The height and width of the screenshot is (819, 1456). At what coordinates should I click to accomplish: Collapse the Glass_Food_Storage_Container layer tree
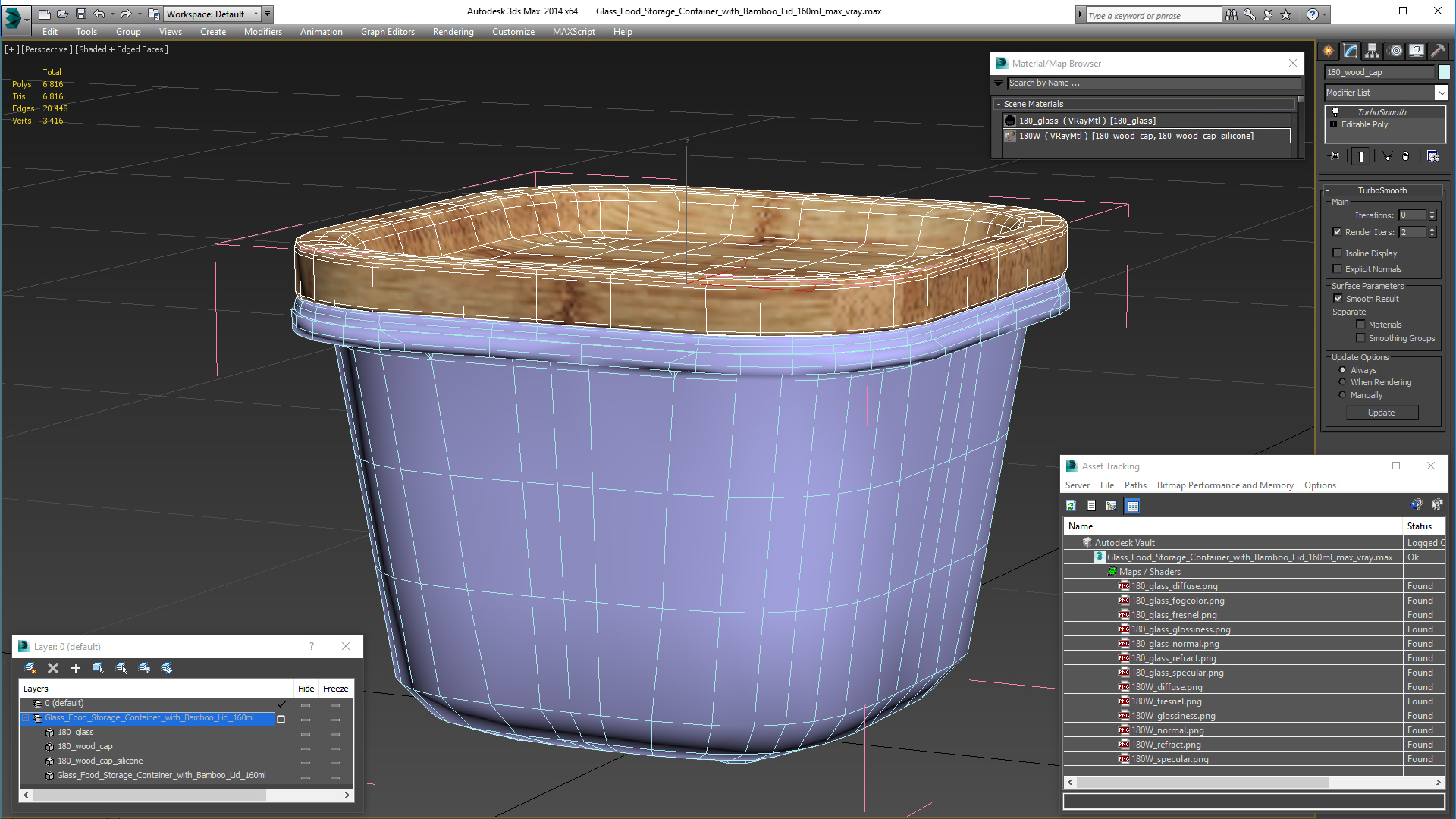coord(26,718)
